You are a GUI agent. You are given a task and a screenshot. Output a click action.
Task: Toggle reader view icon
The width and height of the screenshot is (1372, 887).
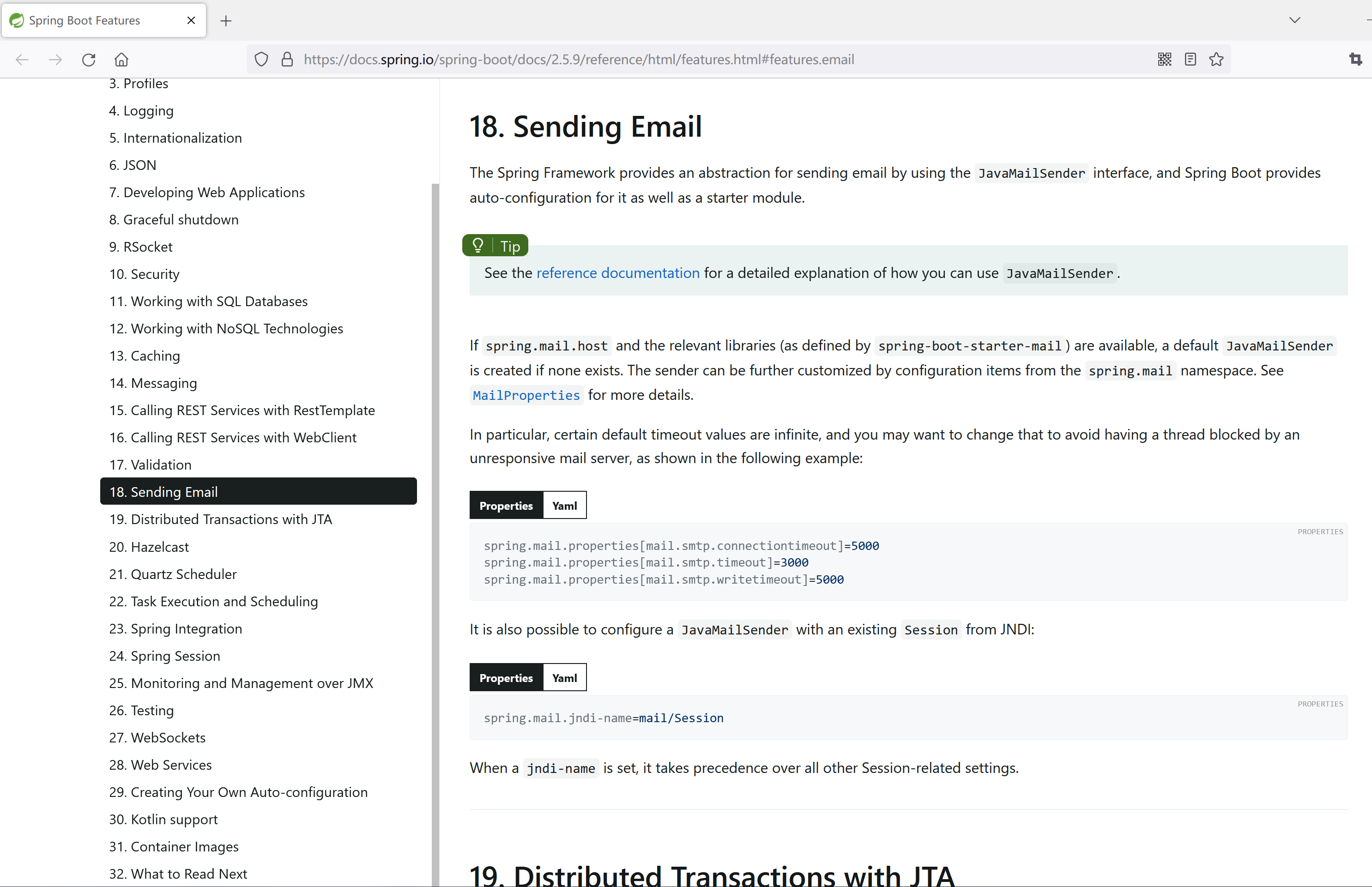click(1190, 59)
